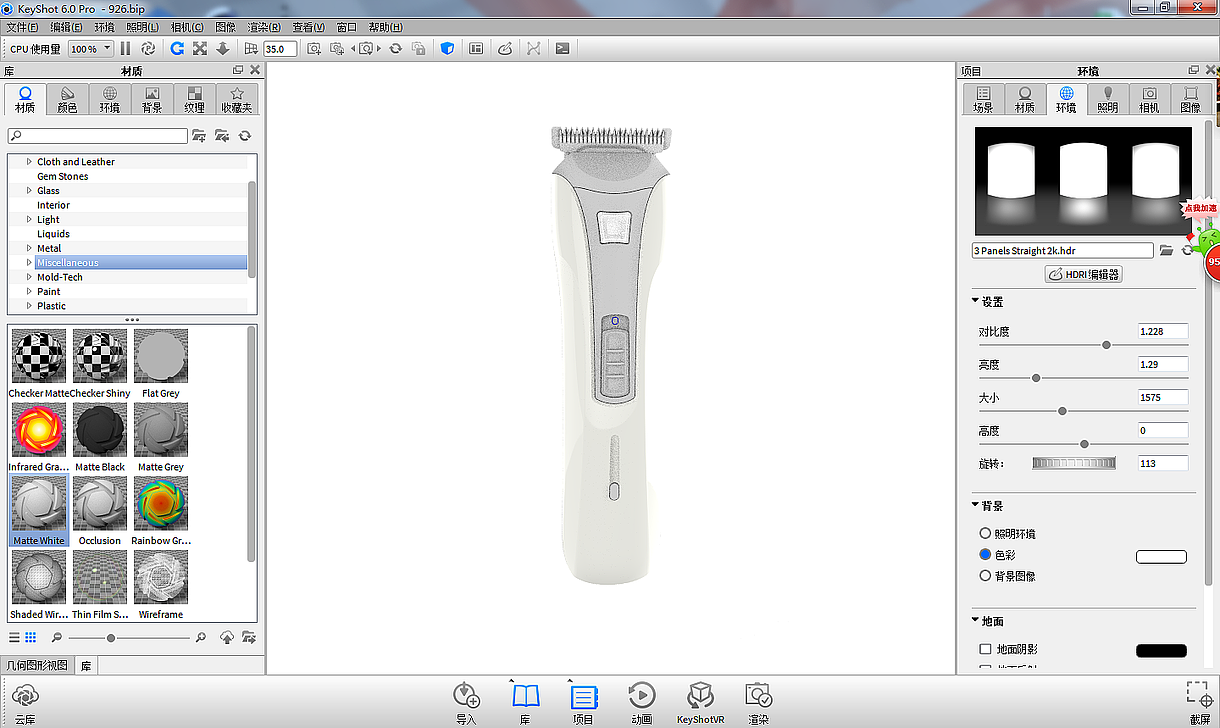This screenshot has height=728, width=1220.
Task: Select the Gem Stones folder
Action: point(63,177)
